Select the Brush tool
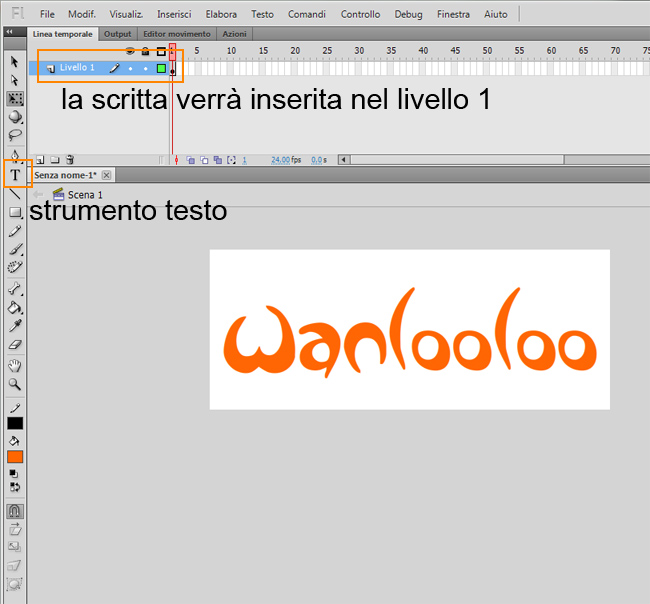 (15, 249)
